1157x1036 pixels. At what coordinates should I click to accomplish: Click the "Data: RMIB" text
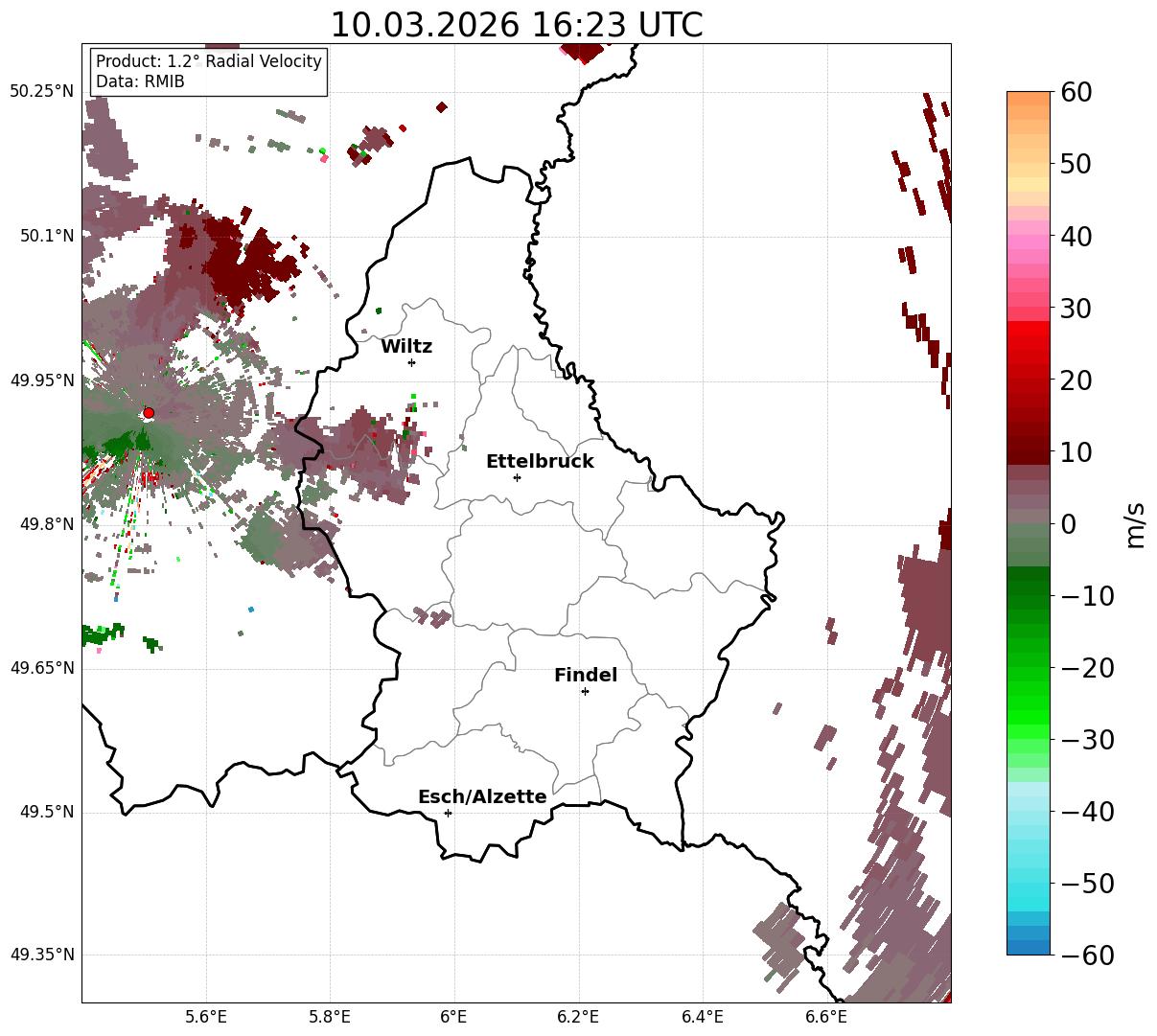(x=140, y=81)
